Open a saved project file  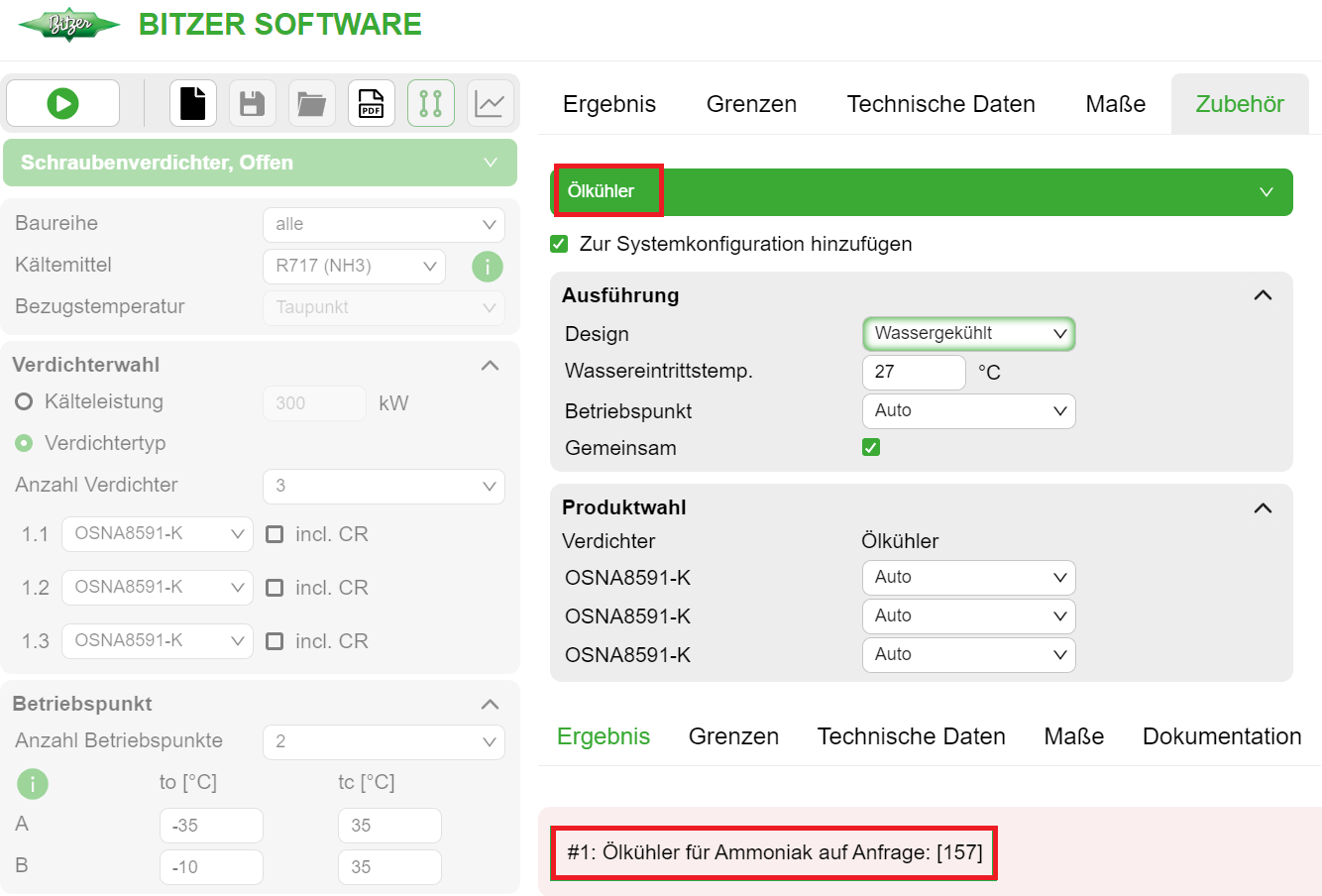[311, 102]
